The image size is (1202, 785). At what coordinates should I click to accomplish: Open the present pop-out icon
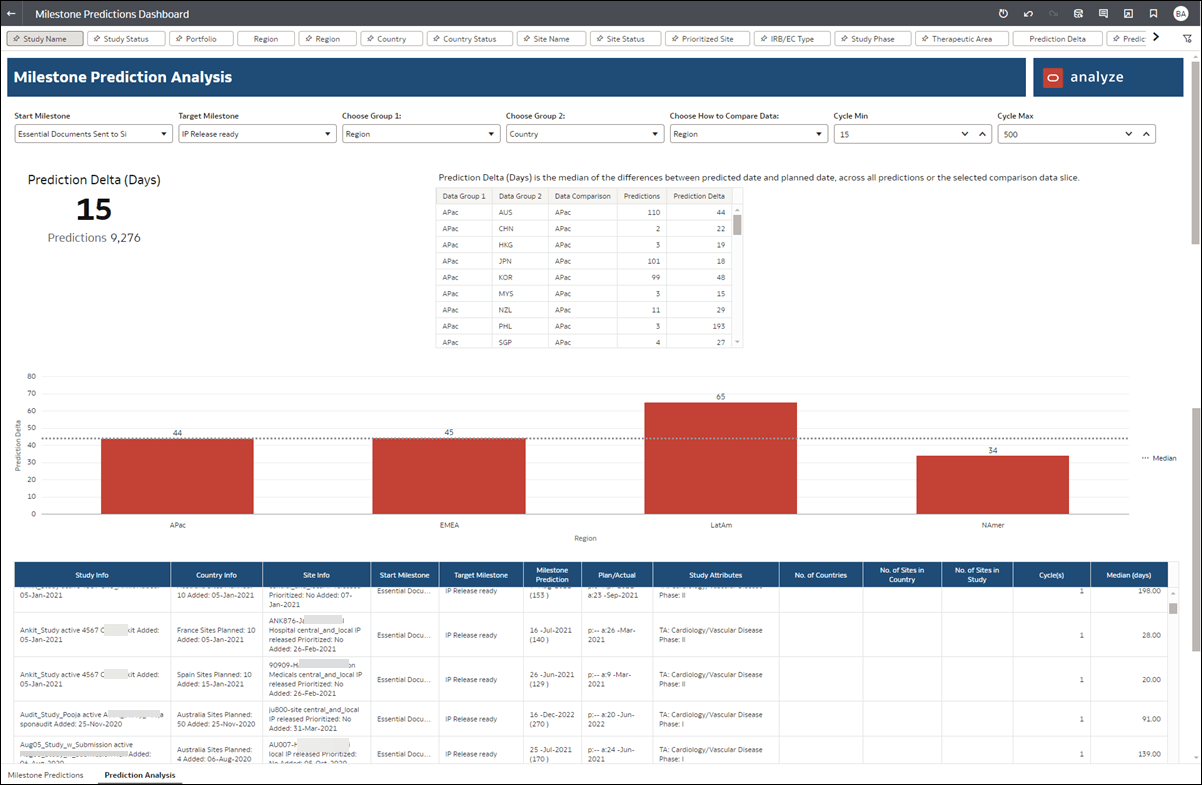point(1128,14)
